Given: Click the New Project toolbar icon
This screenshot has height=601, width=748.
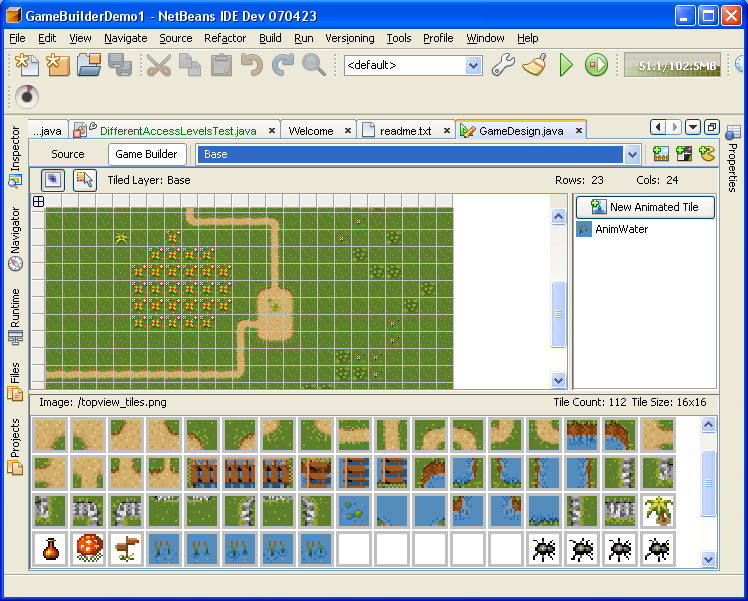Looking at the screenshot, I should [58, 65].
